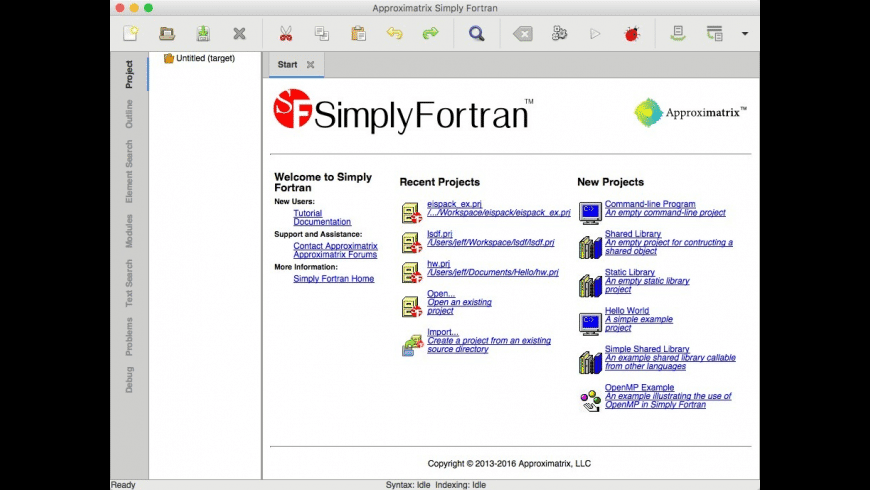Open recent project eispack_ex.prj

[454, 204]
